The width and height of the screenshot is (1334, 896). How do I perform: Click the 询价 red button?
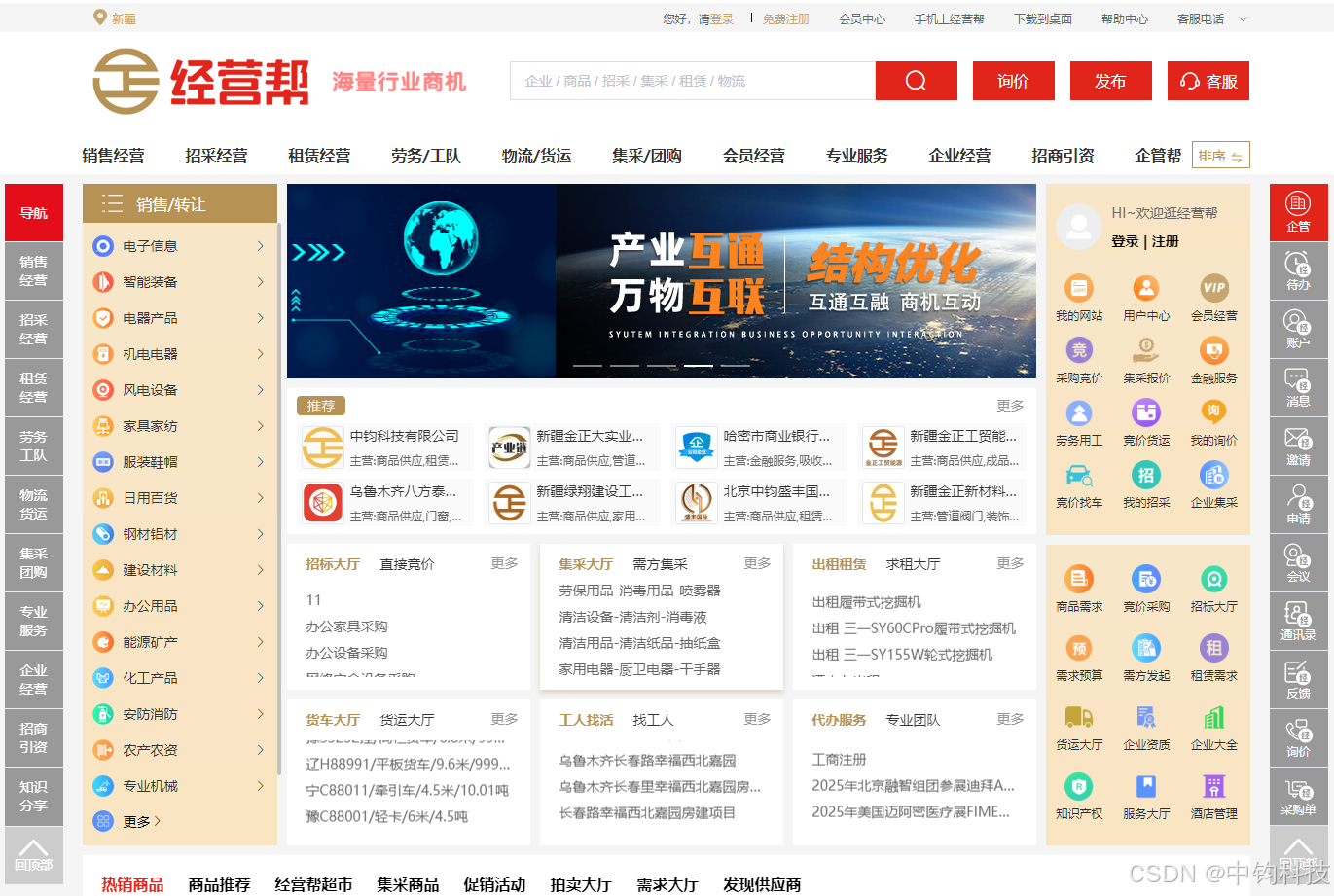click(x=1013, y=81)
